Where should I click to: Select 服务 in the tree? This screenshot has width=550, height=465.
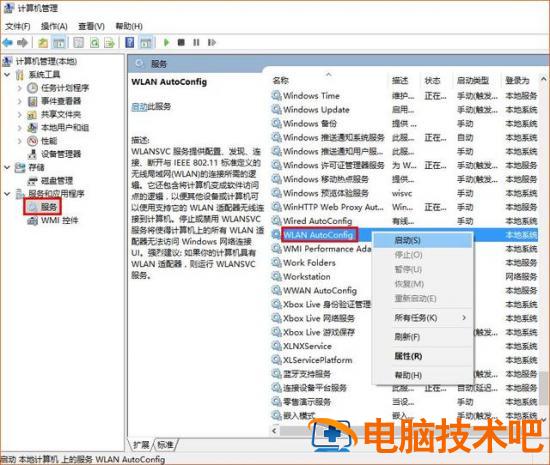(x=42, y=207)
